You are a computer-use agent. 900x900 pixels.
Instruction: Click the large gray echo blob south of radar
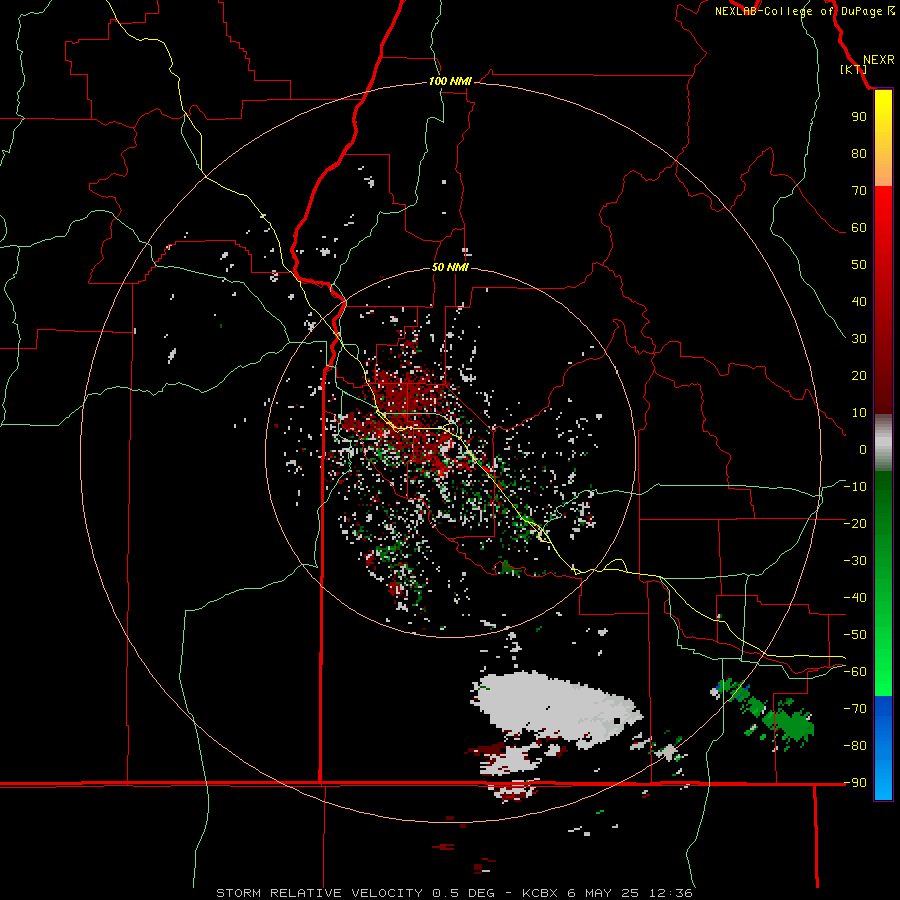coord(554,708)
